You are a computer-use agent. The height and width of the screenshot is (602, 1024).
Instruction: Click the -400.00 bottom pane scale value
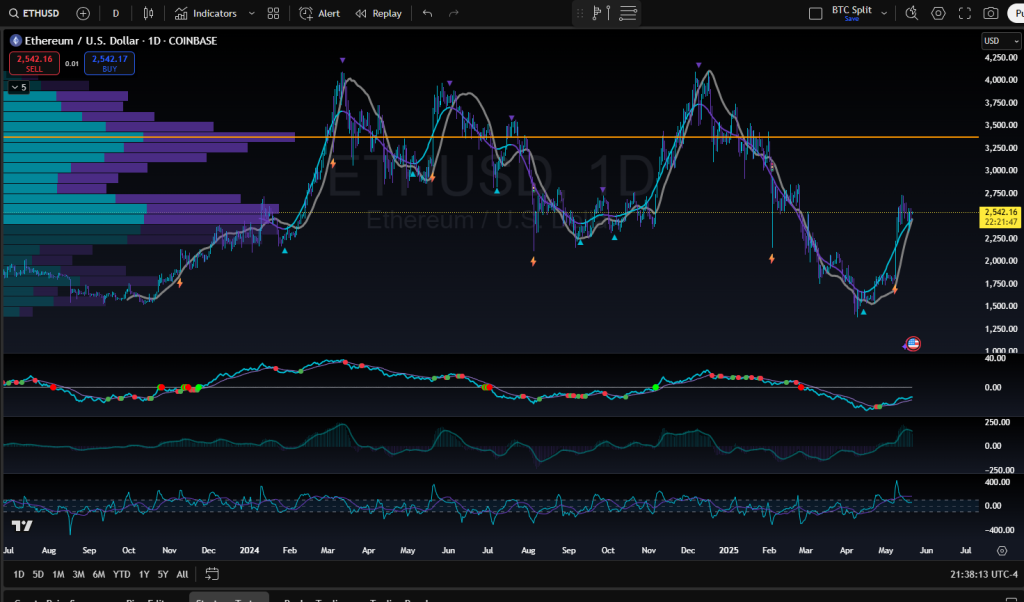click(x=999, y=530)
